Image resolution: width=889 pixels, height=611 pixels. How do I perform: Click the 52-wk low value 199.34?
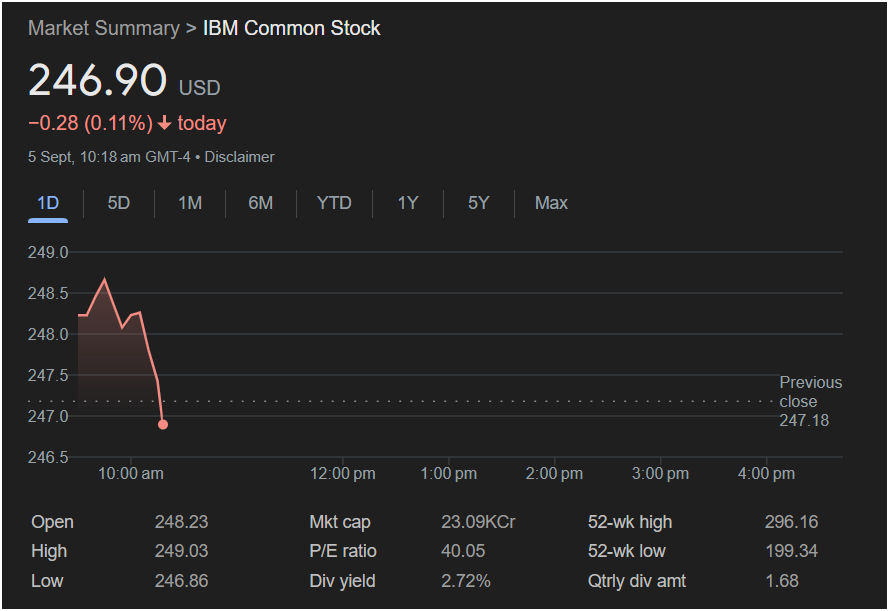(x=791, y=551)
